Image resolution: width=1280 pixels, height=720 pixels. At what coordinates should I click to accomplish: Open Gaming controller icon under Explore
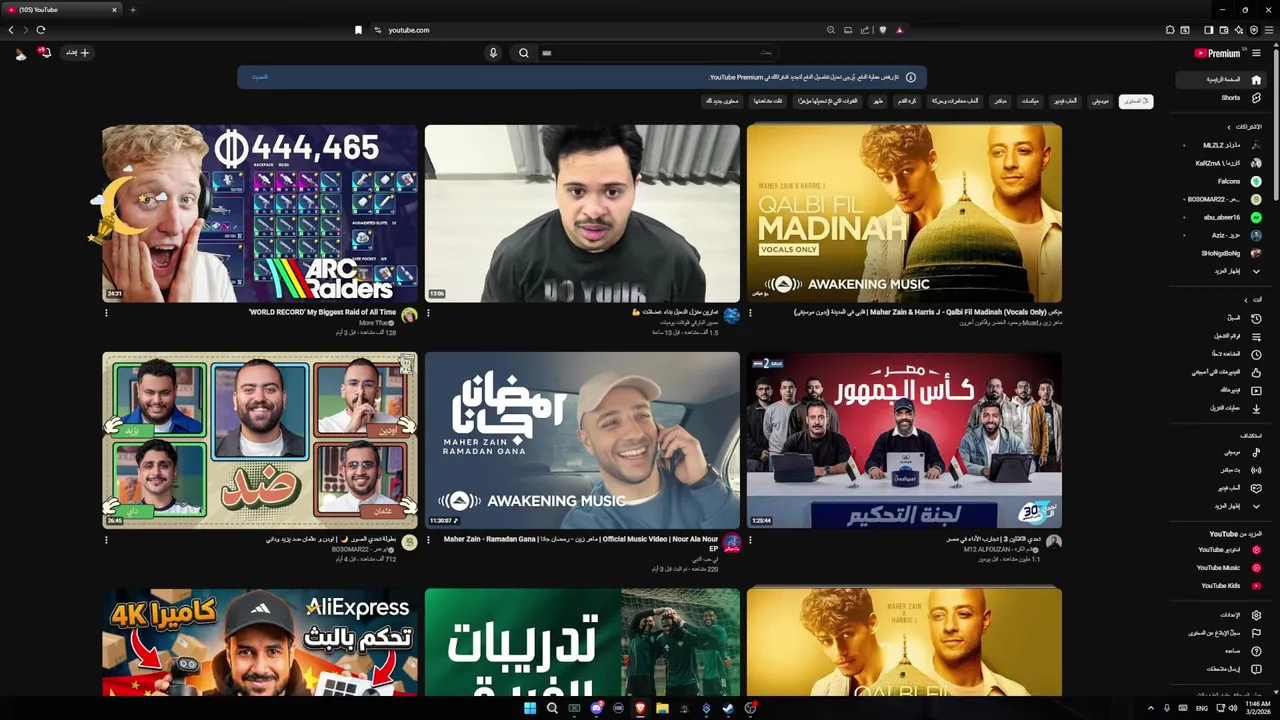click(1256, 488)
